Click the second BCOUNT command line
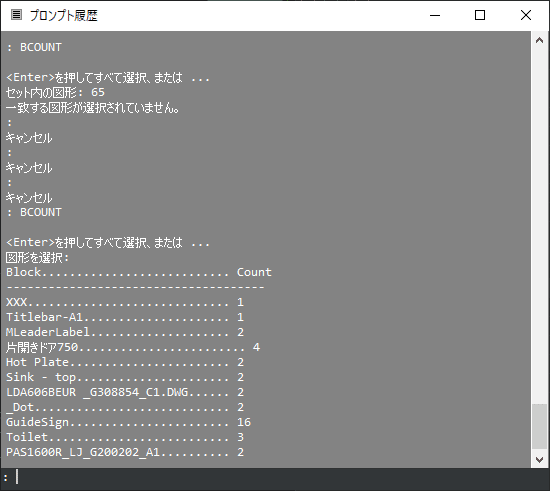The image size is (550, 491). 34,212
